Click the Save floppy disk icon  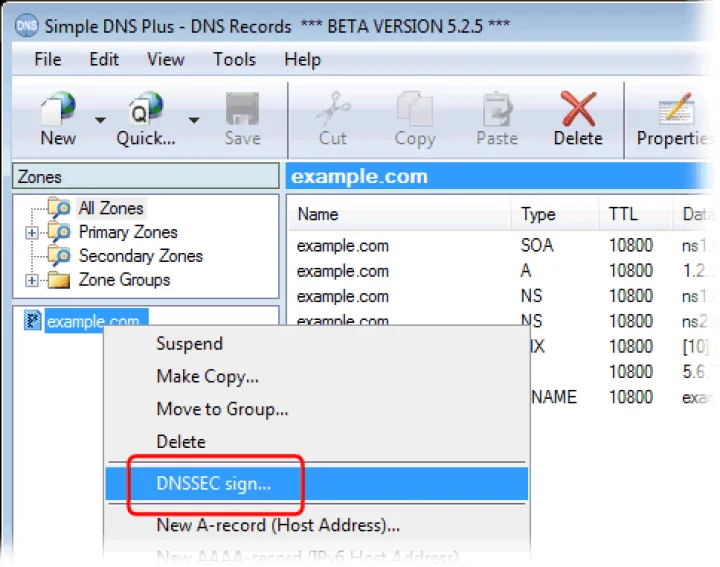click(x=242, y=108)
